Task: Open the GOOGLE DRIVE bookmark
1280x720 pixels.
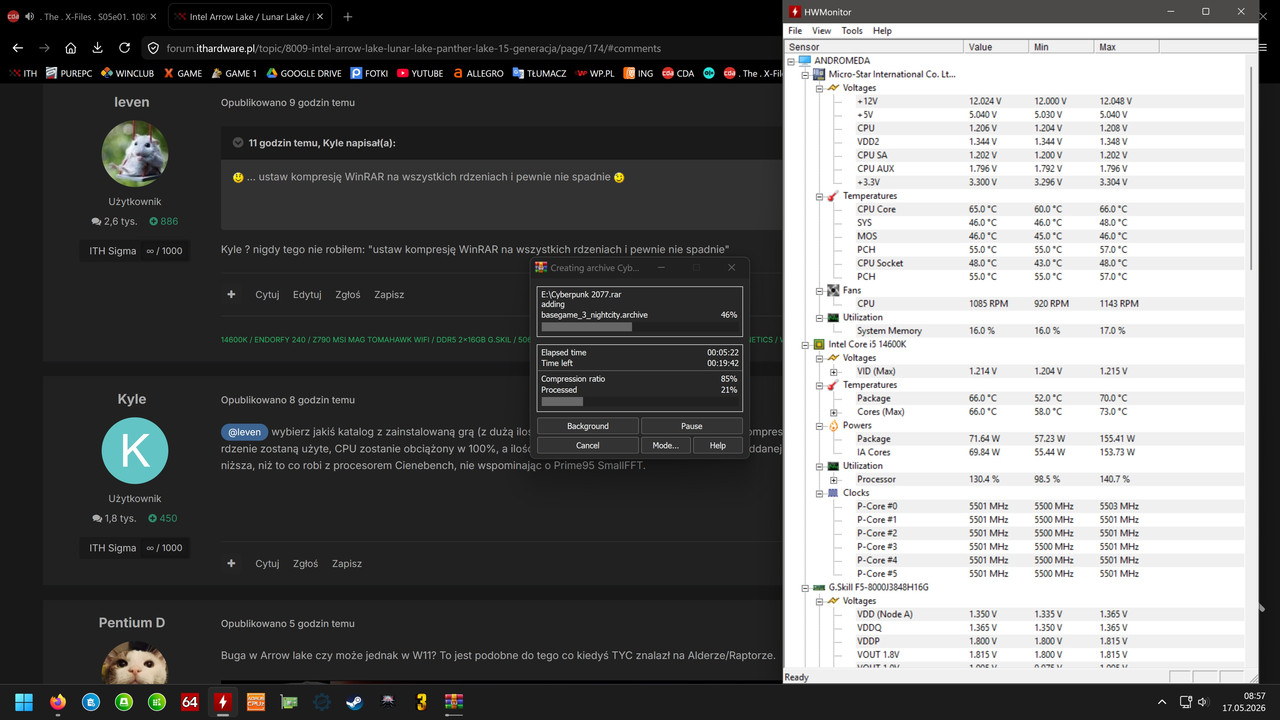Action: click(304, 73)
